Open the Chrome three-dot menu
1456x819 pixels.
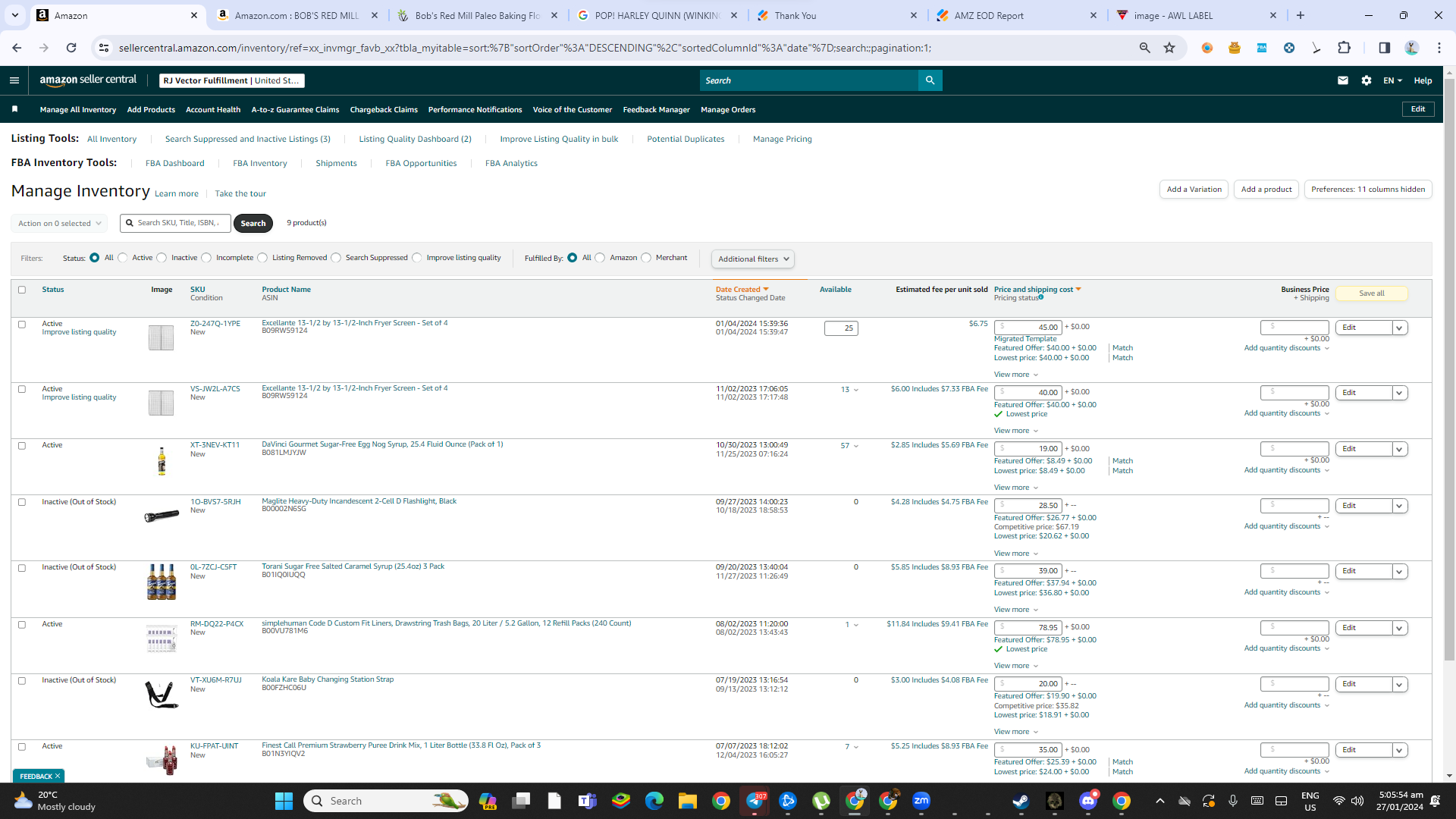click(x=1439, y=48)
